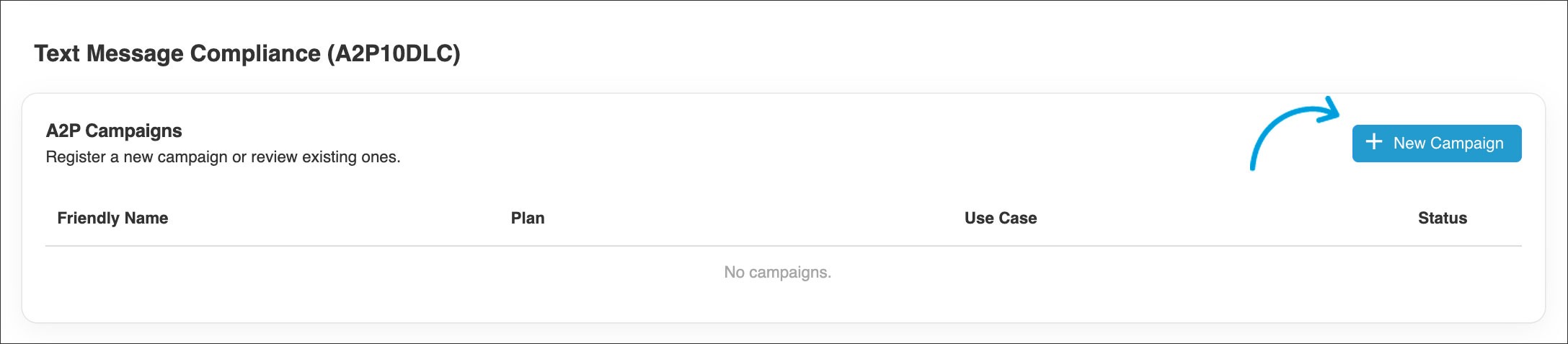This screenshot has width=1568, height=344.
Task: Select the Plan column header
Action: point(528,219)
